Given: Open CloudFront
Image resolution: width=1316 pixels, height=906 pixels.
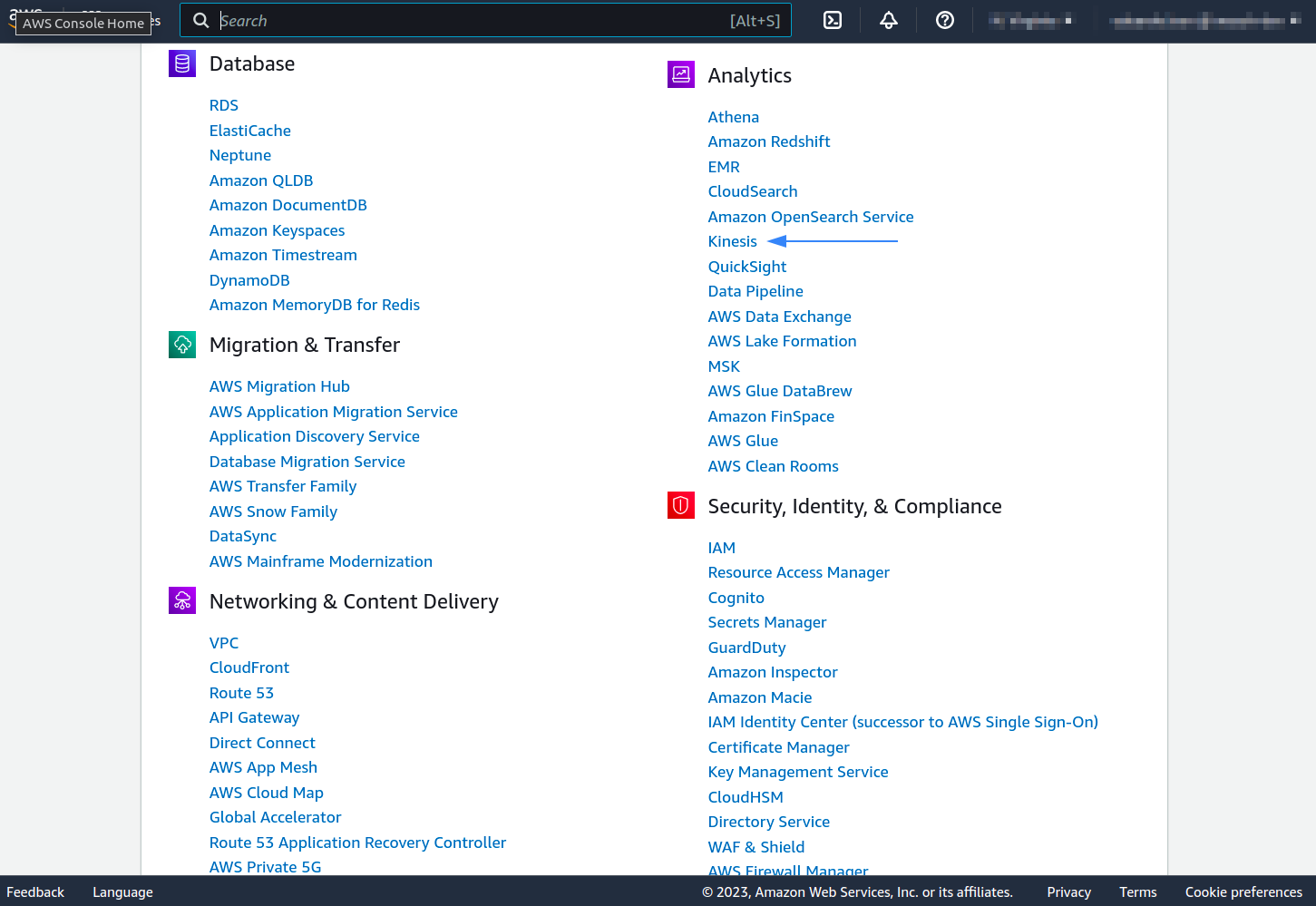Looking at the screenshot, I should [x=249, y=667].
